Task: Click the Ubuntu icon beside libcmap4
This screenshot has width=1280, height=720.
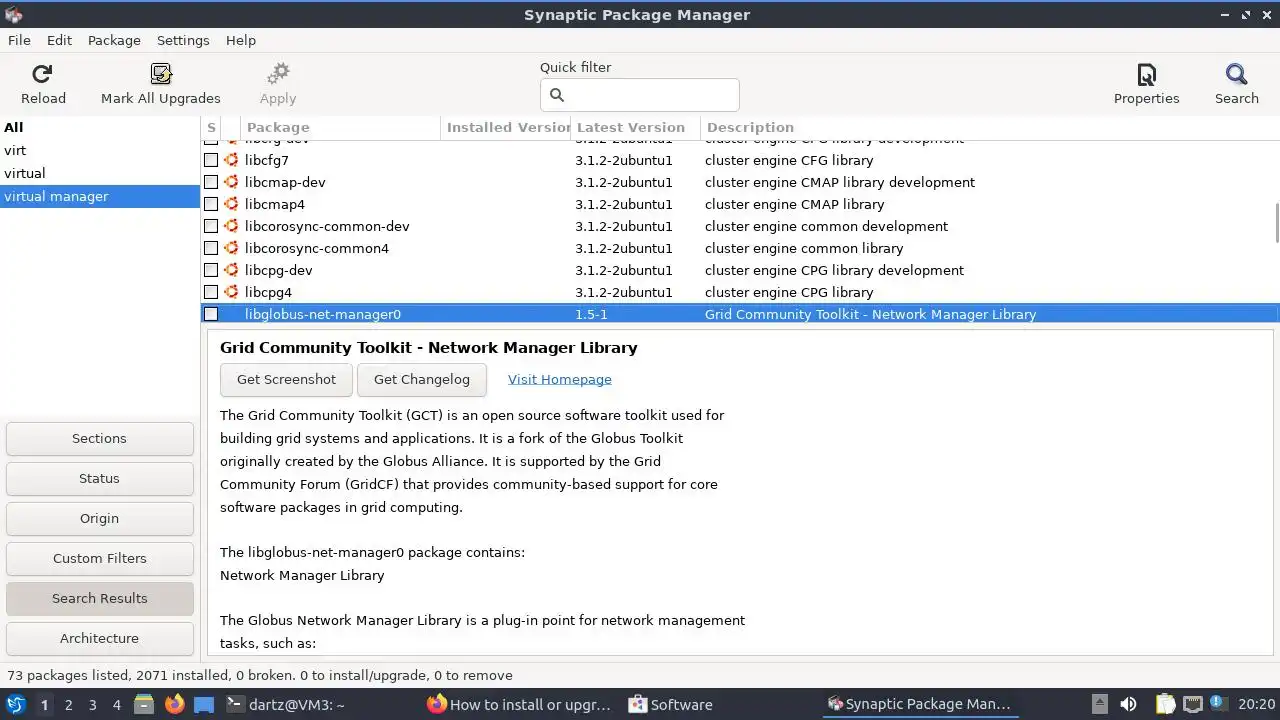Action: click(231, 204)
